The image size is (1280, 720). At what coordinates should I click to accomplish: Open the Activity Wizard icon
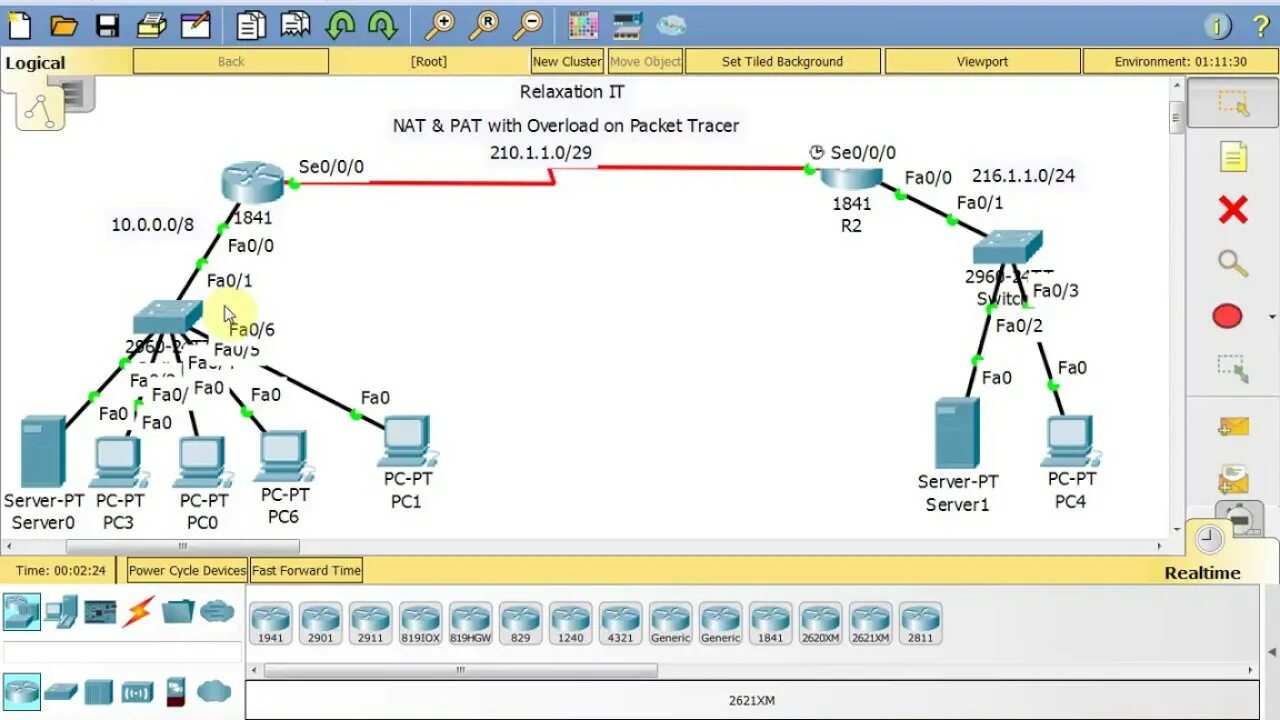click(x=195, y=24)
